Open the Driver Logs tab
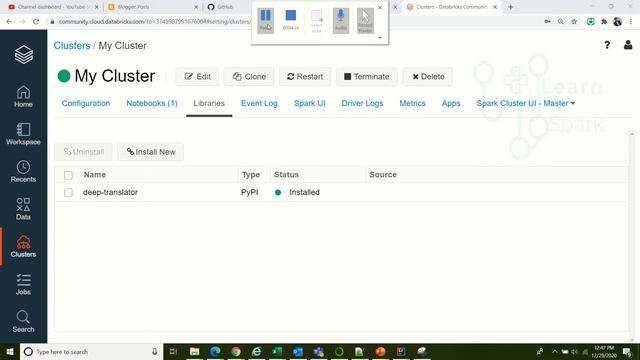 click(x=362, y=103)
